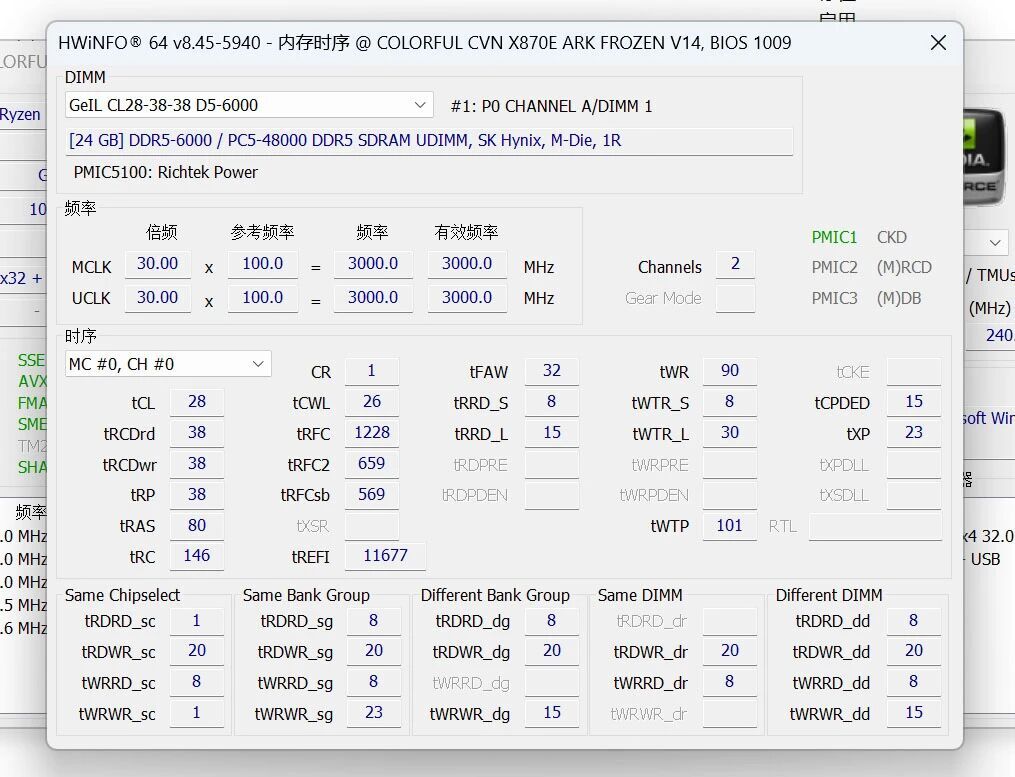Click the tWTP value 101

coord(730,526)
